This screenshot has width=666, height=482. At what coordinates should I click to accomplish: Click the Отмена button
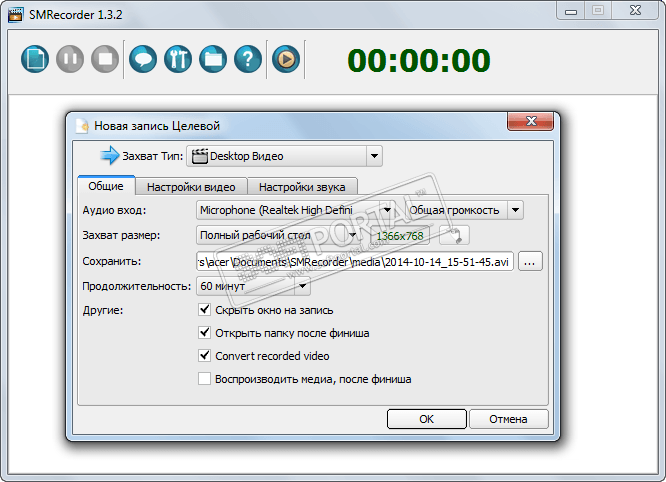(x=508, y=419)
